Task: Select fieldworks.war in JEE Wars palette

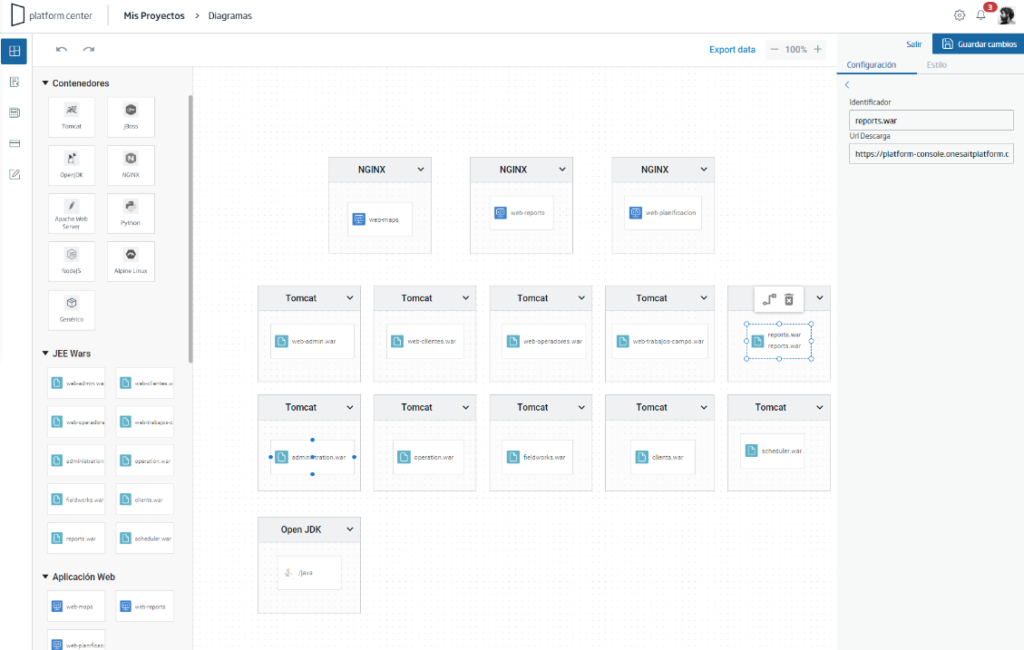Action: (76, 500)
